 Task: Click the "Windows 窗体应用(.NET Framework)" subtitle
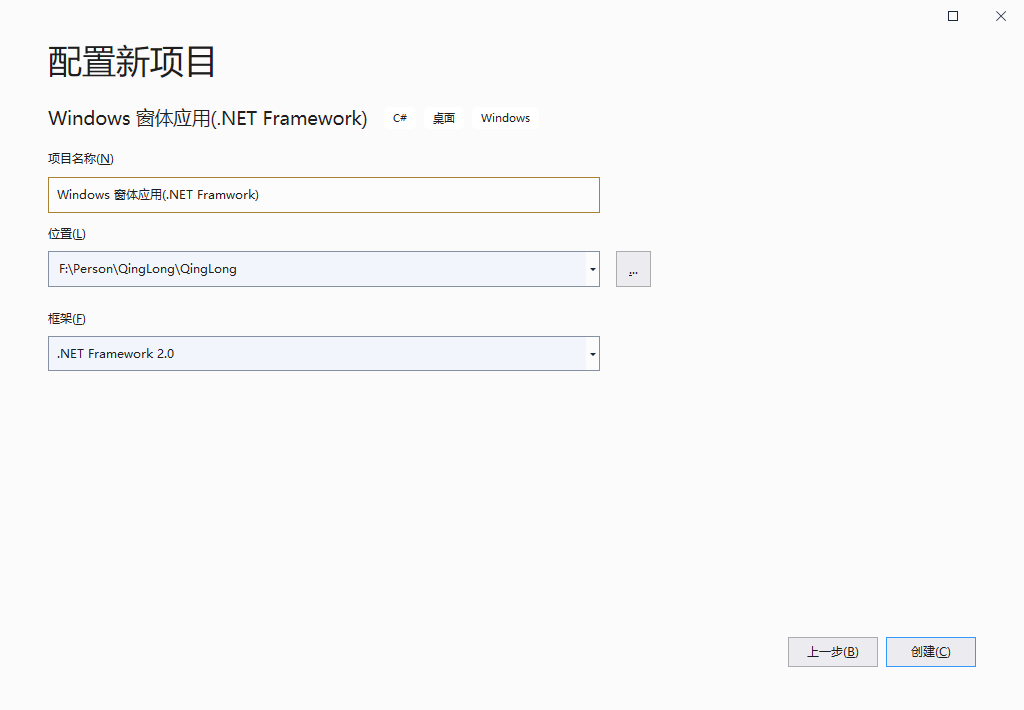tap(207, 117)
